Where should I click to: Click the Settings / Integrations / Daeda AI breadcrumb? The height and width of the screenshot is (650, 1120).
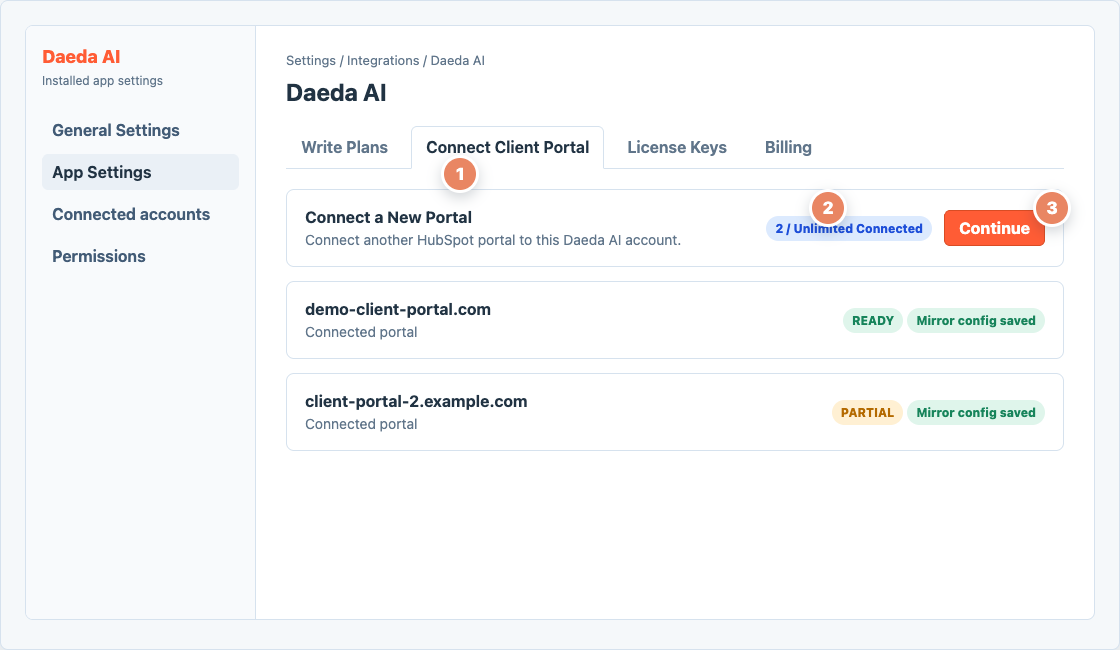coord(385,61)
